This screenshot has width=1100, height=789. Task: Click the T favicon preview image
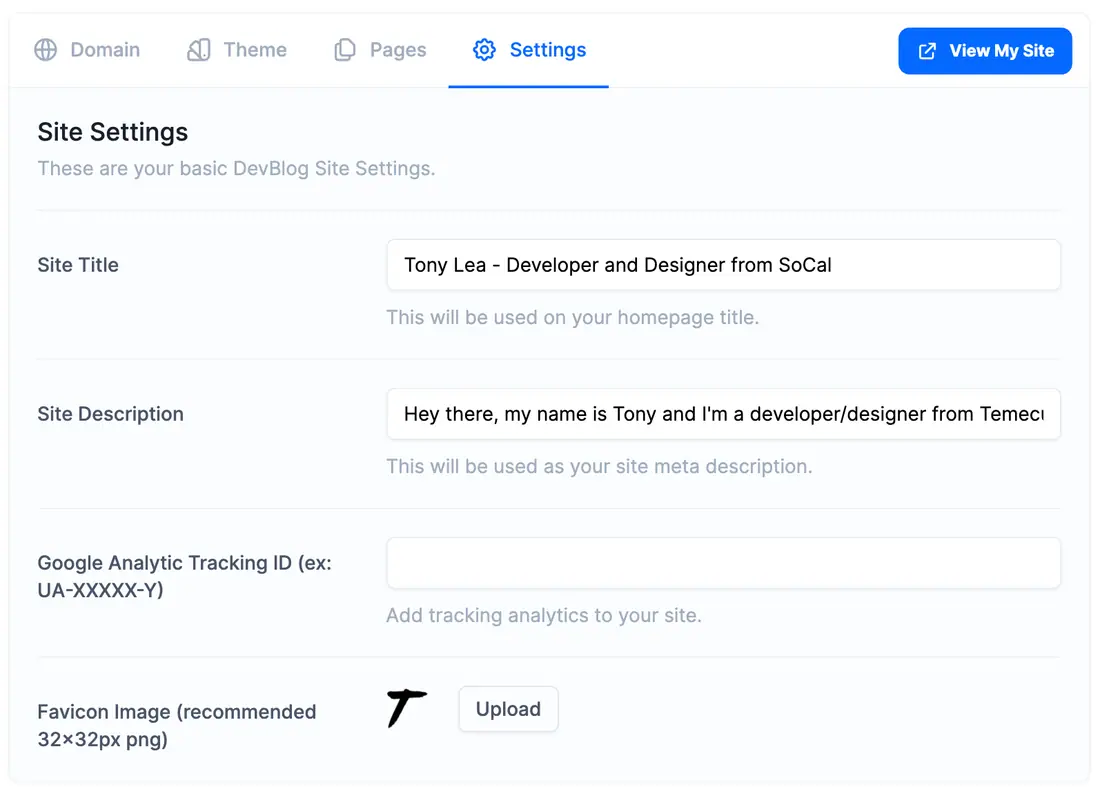click(x=406, y=708)
